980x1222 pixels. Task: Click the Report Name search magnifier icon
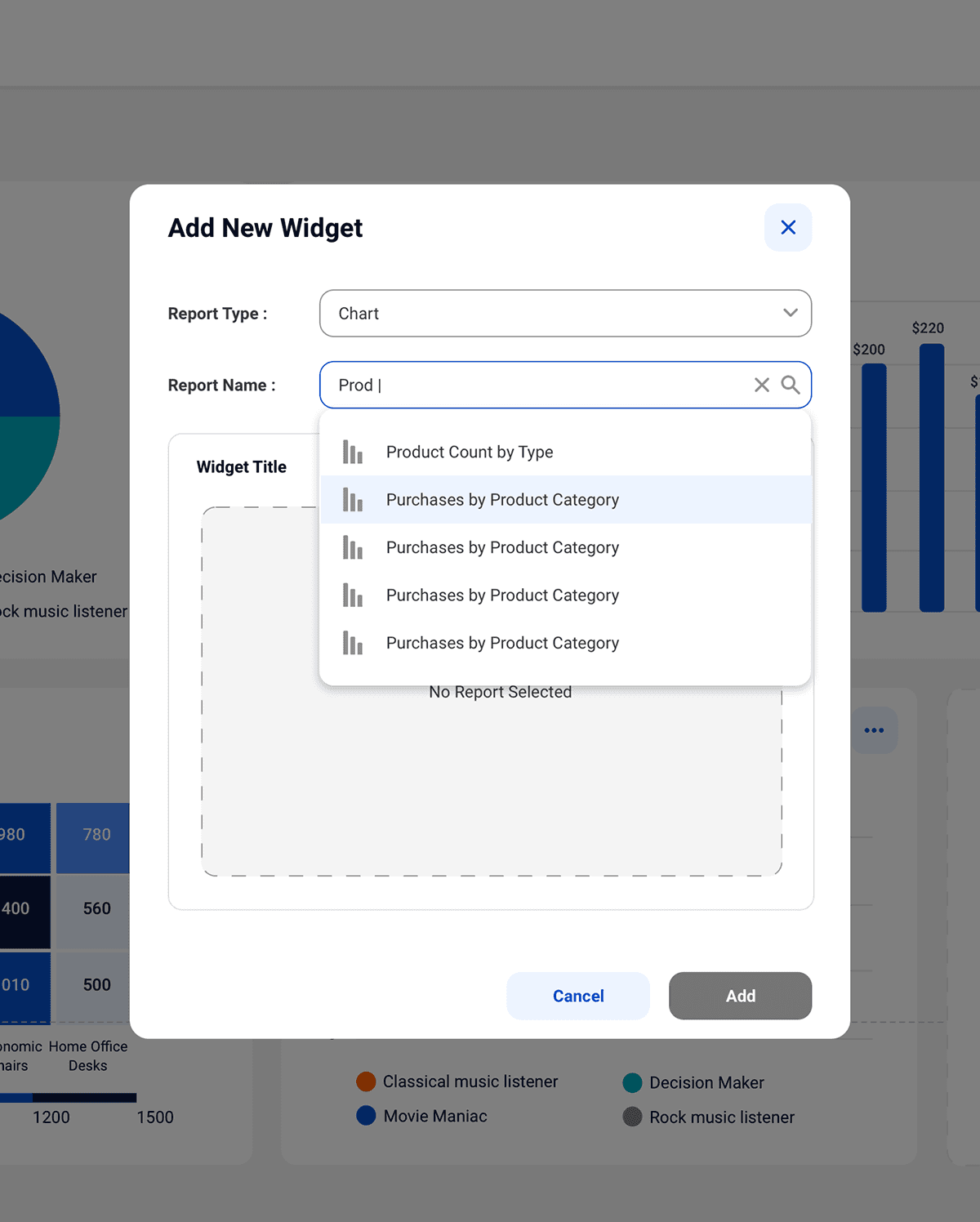pos(790,385)
